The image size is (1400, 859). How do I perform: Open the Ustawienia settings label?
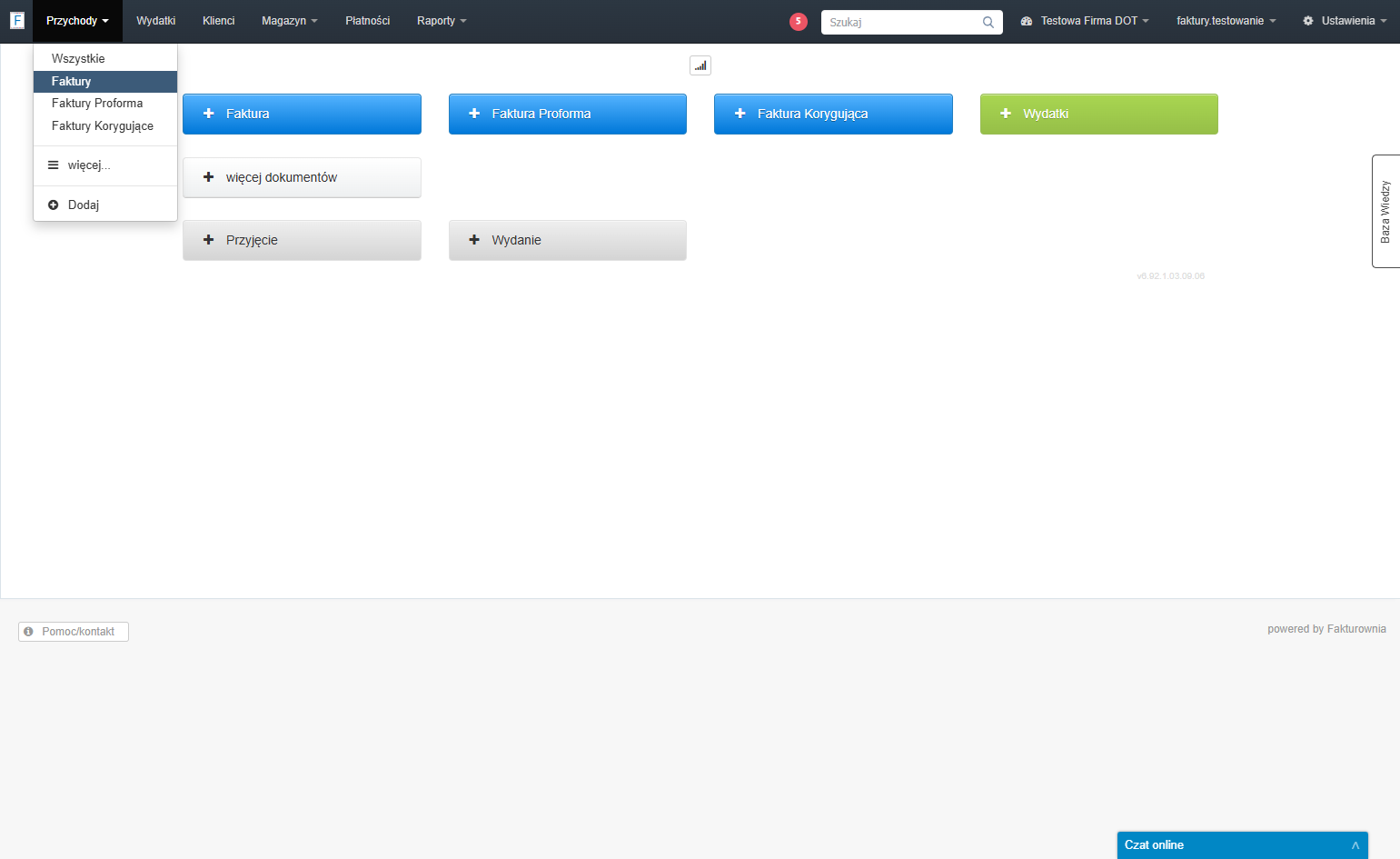[1348, 21]
